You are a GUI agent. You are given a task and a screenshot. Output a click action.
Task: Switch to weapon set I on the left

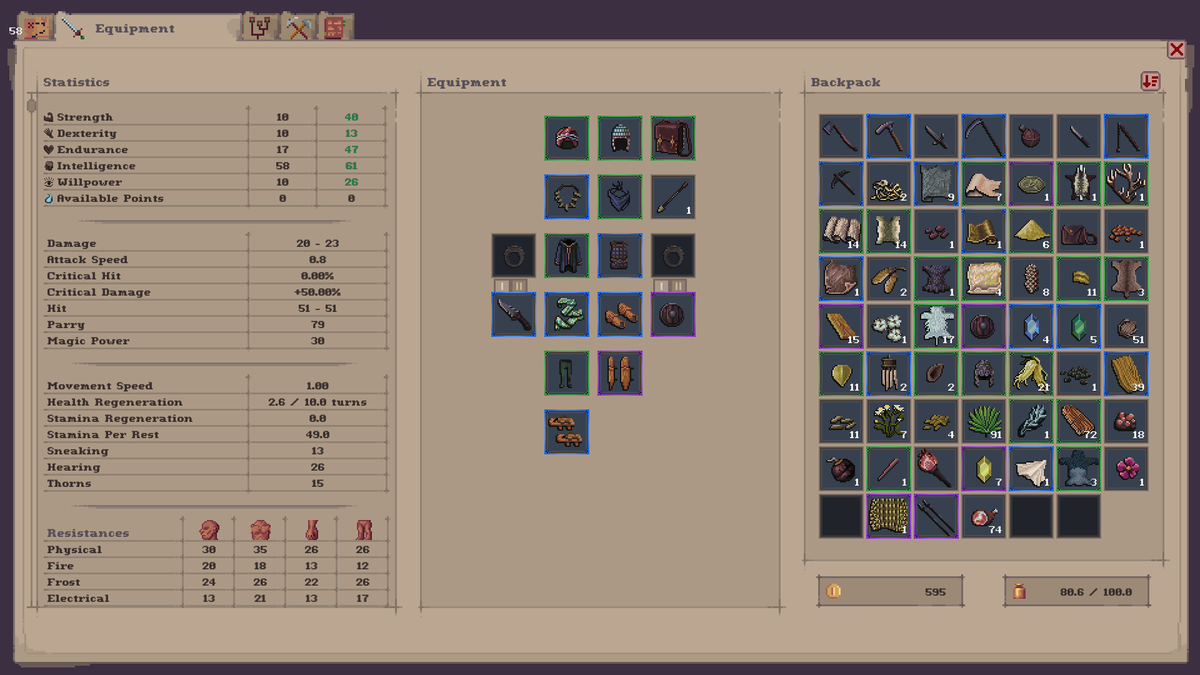click(503, 285)
